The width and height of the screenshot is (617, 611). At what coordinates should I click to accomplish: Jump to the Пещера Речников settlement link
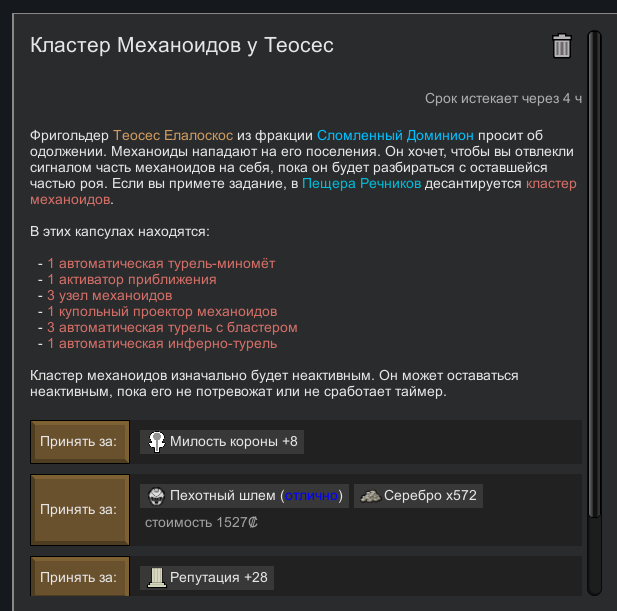(361, 184)
